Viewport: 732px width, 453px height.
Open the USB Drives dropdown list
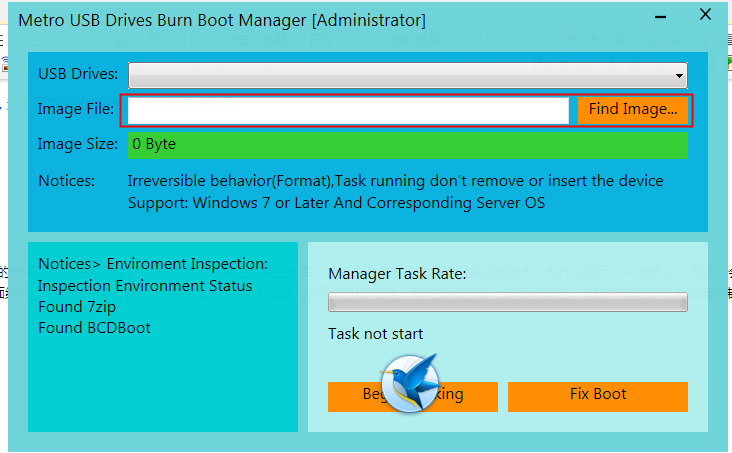pos(408,75)
